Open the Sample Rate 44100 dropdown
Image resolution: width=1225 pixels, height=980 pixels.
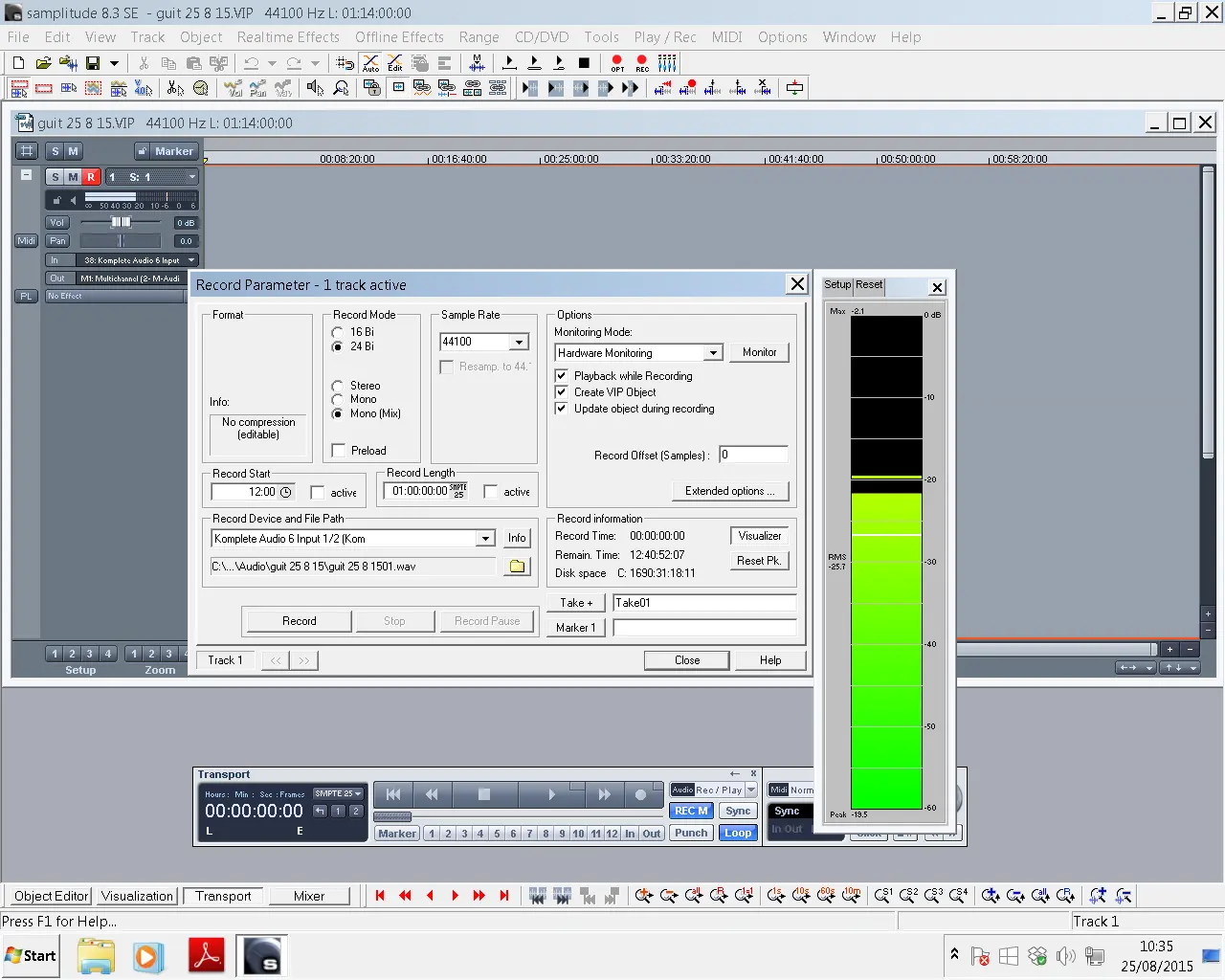coord(520,342)
